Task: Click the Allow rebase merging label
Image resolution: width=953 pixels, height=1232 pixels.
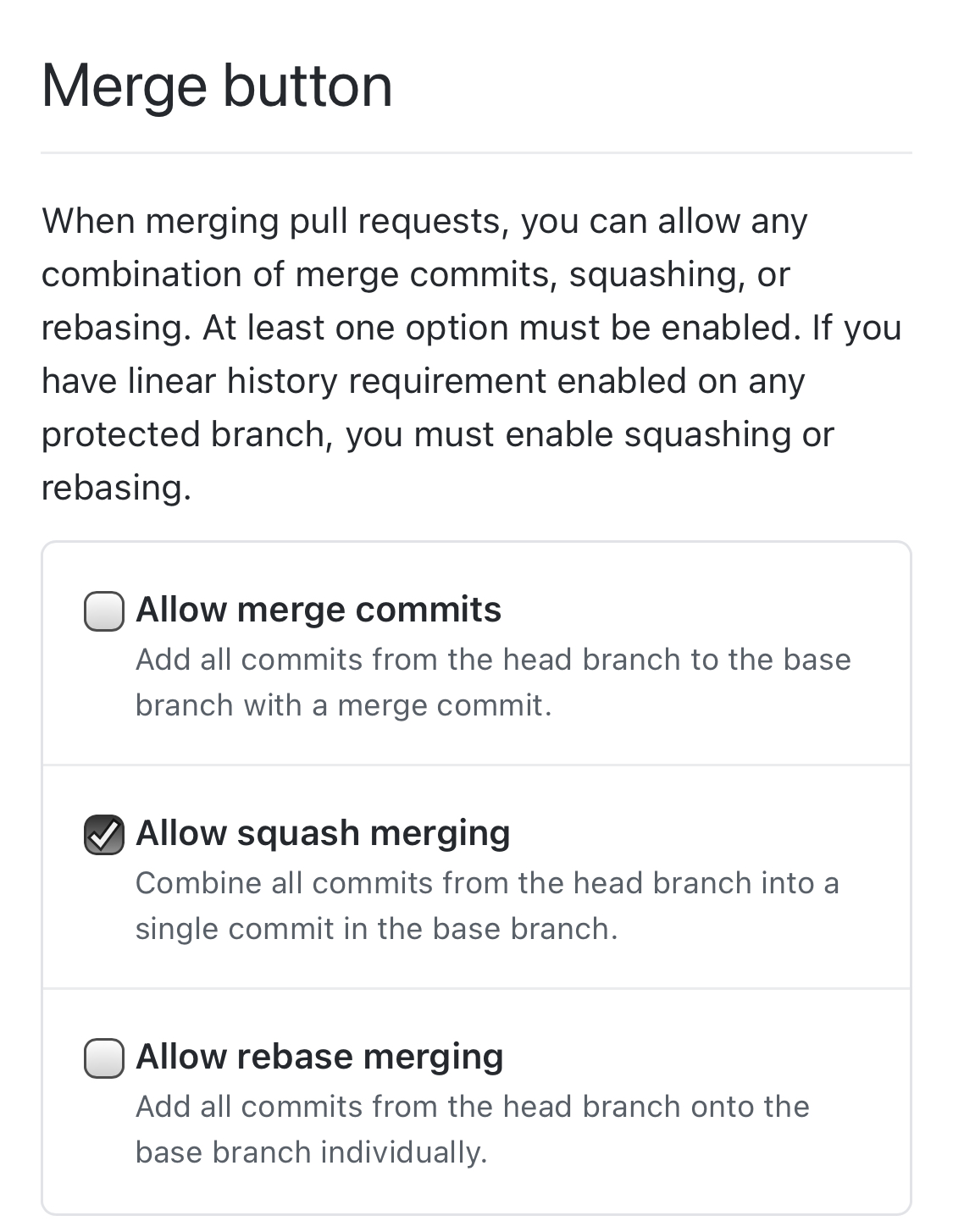Action: pyautogui.click(x=319, y=1056)
